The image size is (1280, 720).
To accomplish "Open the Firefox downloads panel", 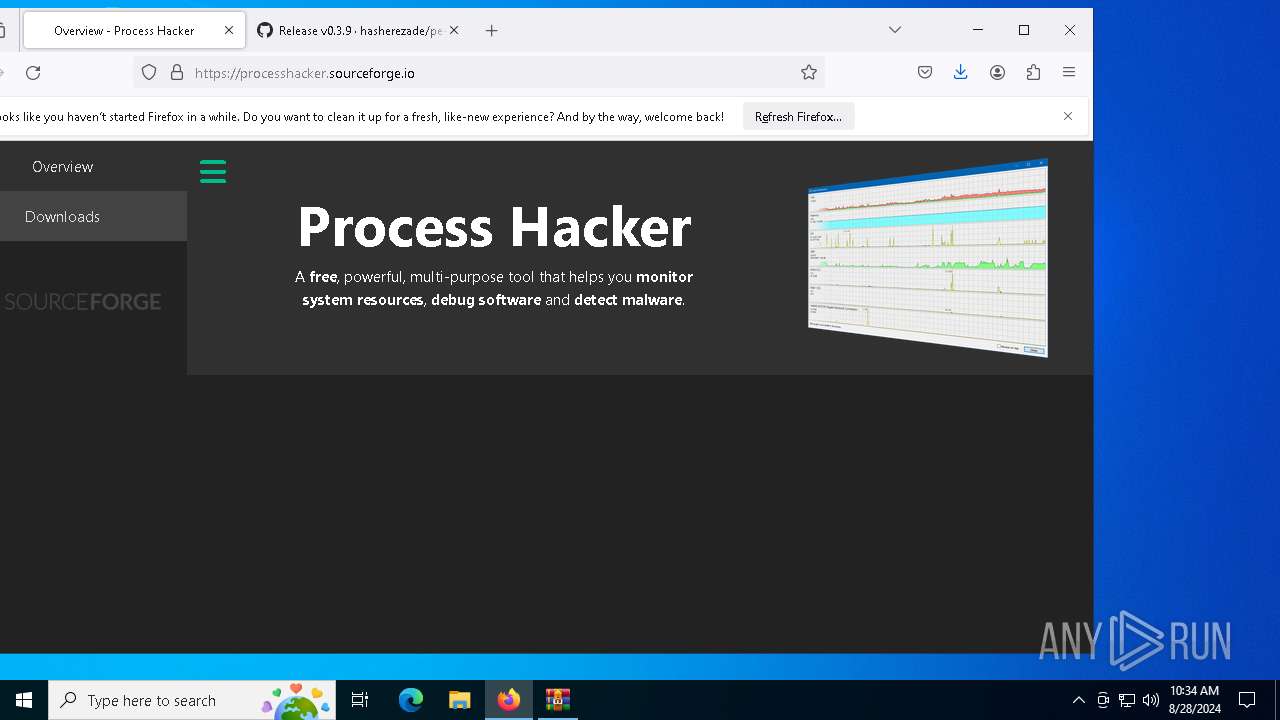I will [x=961, y=72].
